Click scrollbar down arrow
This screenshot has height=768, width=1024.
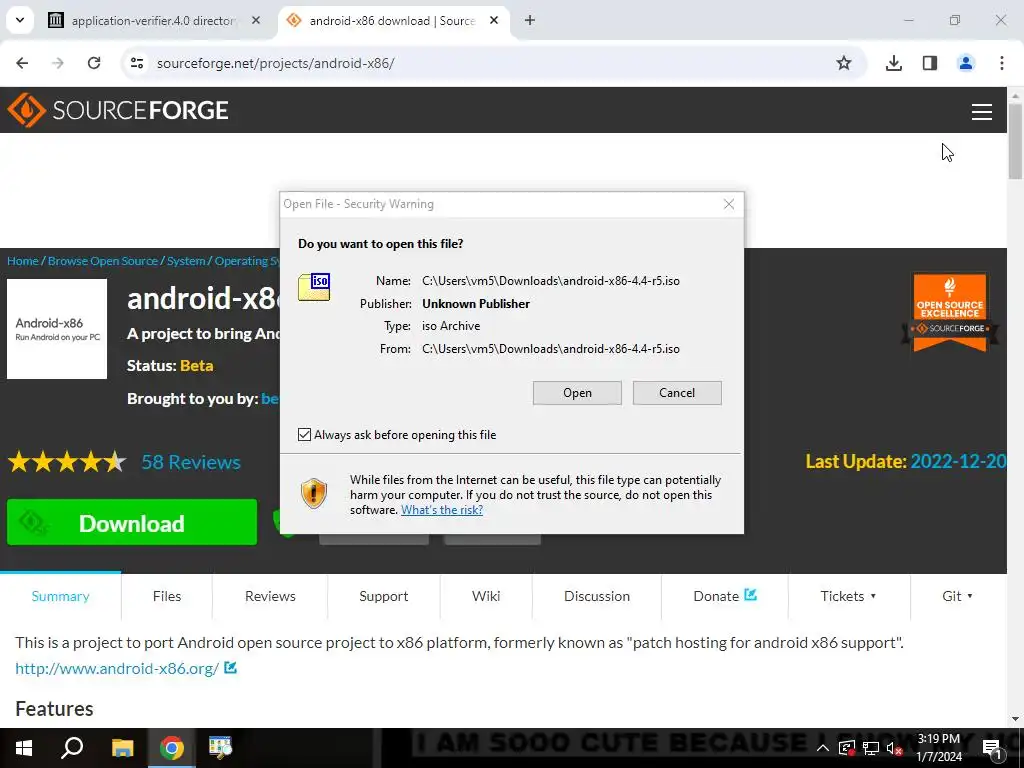pyautogui.click(x=1015, y=720)
